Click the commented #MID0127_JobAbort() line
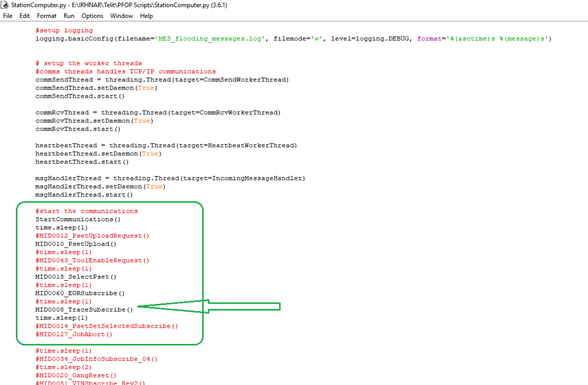This screenshot has height=385, width=588. point(74,334)
